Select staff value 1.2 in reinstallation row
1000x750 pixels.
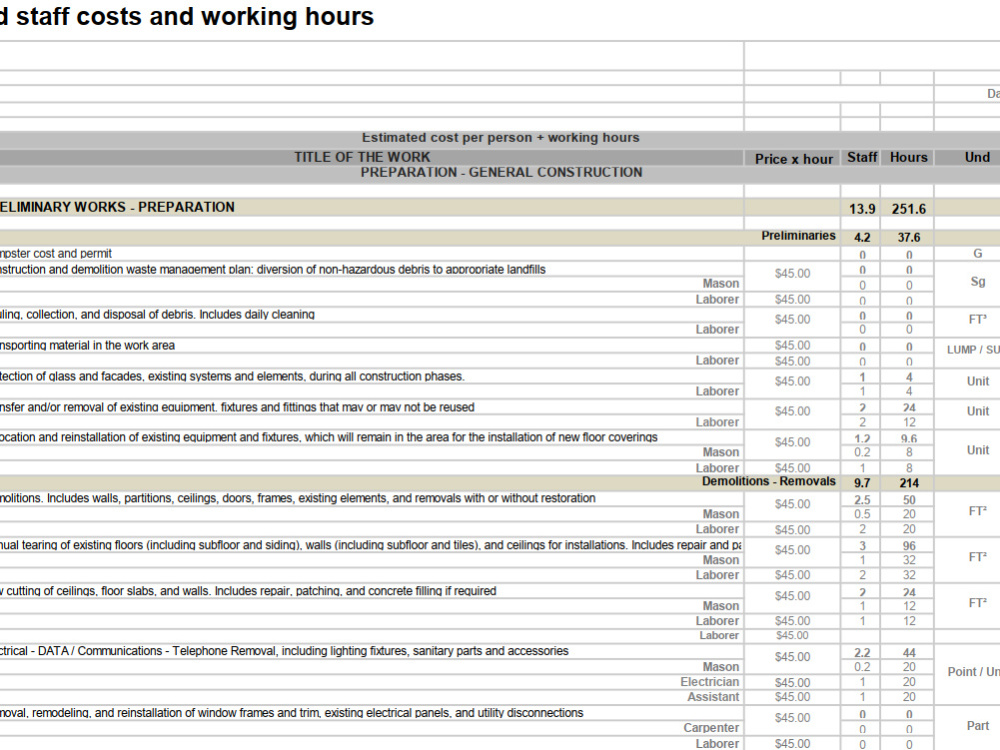(862, 439)
